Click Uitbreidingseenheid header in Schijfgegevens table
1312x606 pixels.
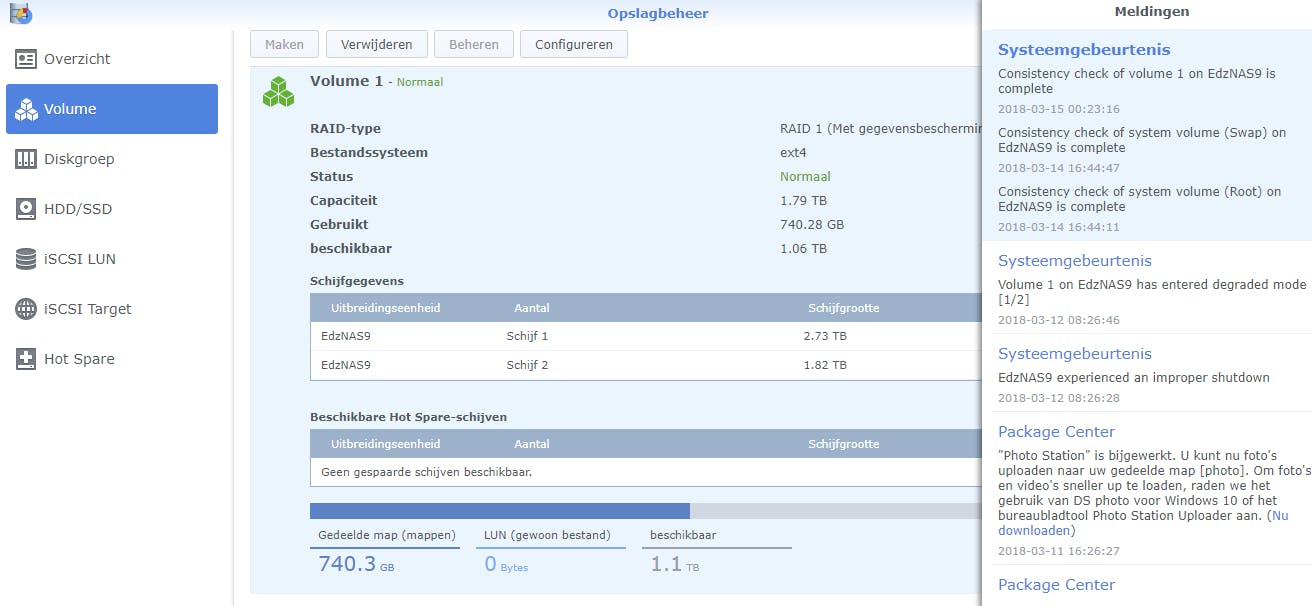(386, 308)
